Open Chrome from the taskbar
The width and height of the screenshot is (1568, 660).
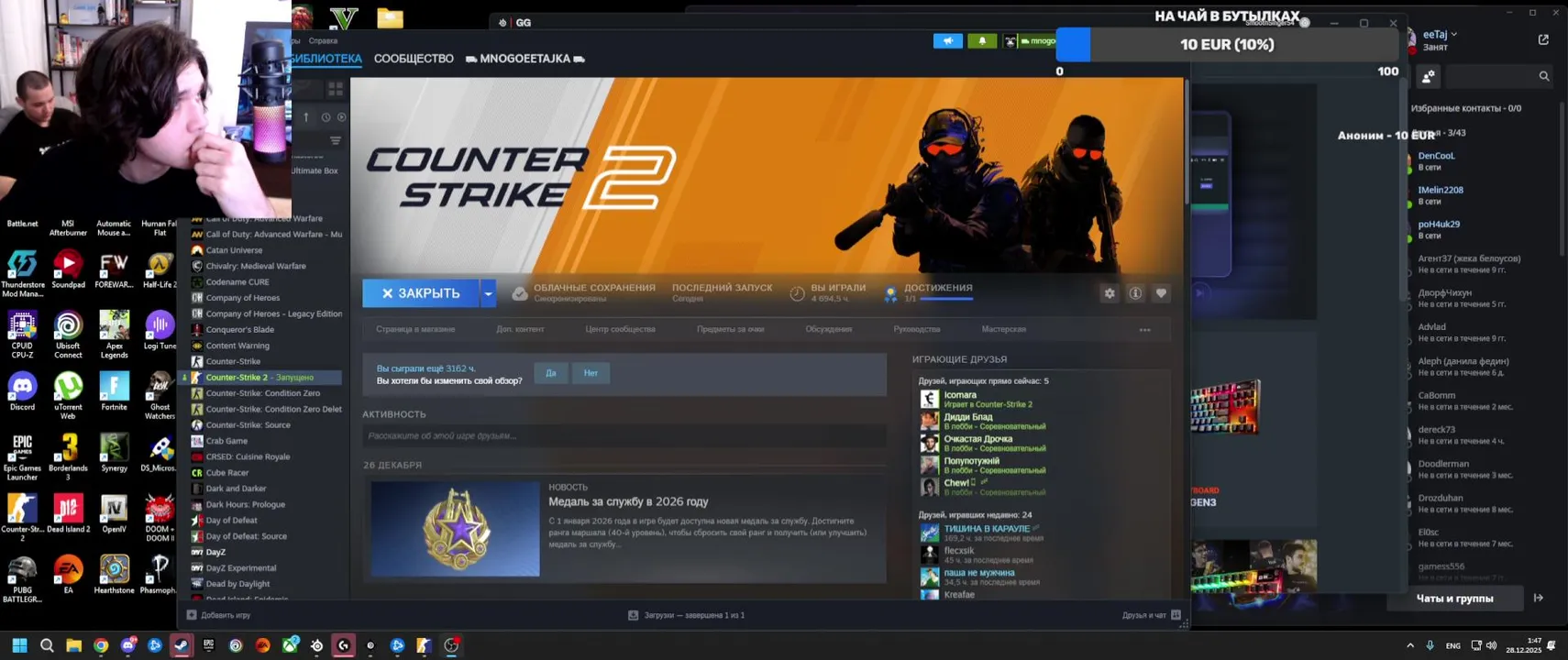point(101,645)
